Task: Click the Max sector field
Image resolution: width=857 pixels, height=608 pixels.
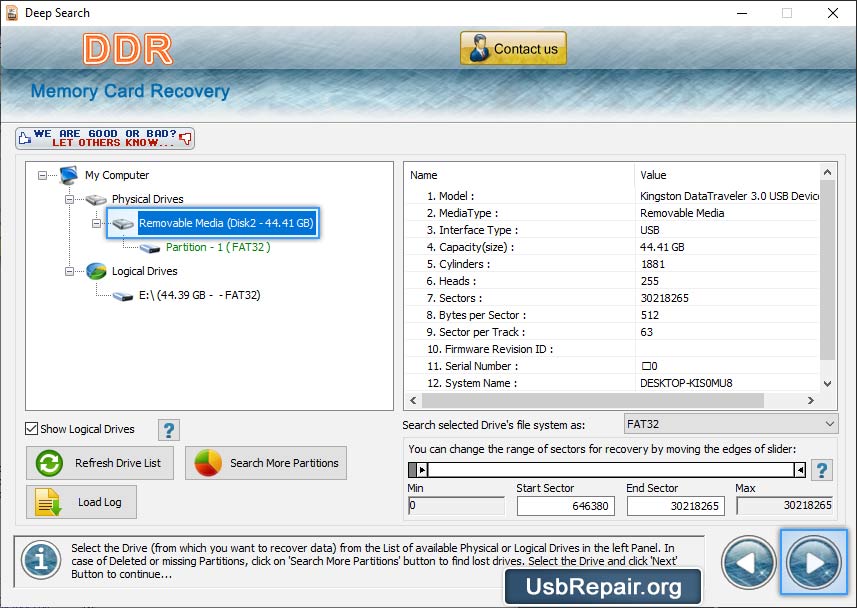Action: [x=785, y=506]
